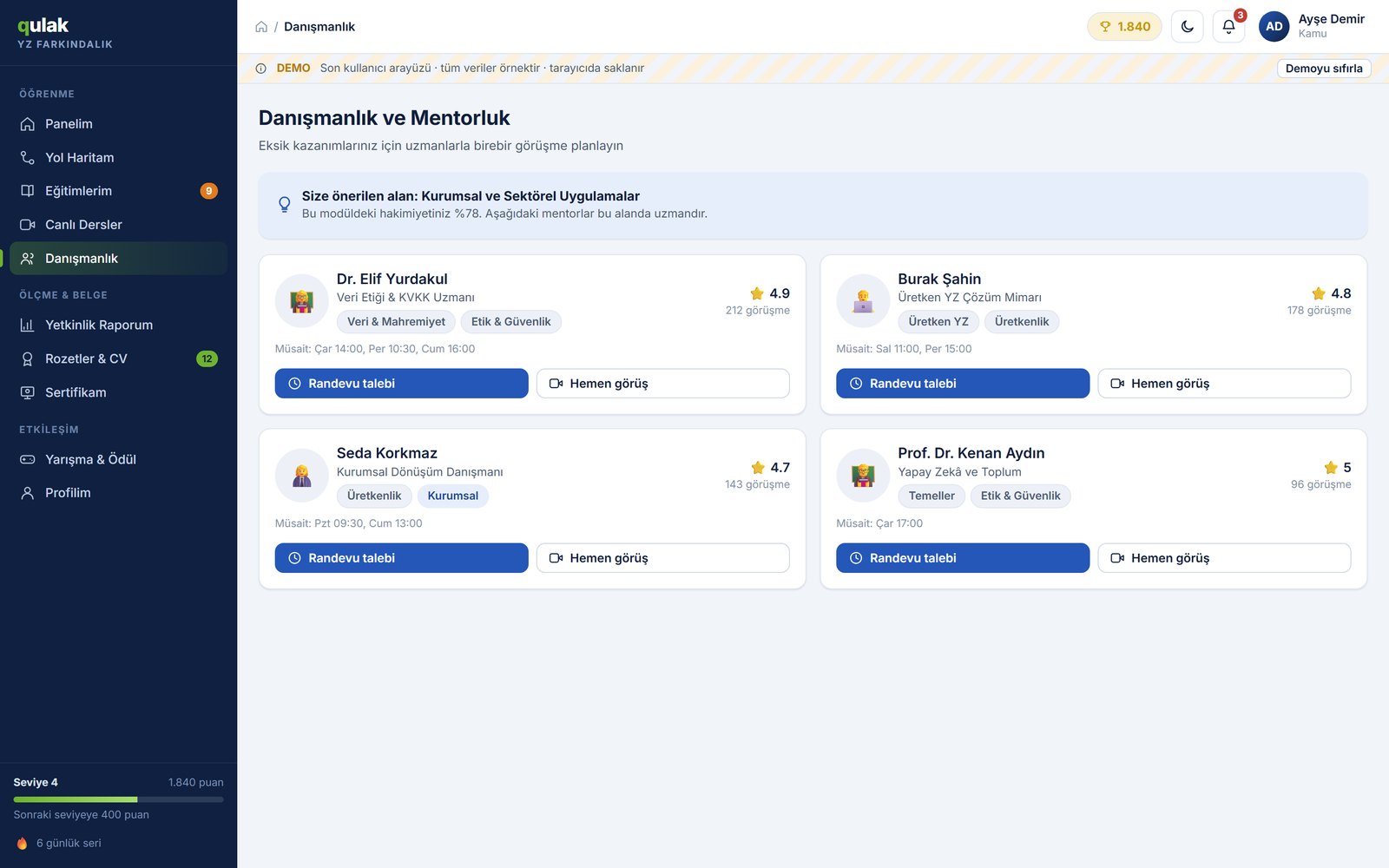Request appointment with Burak Şahin
This screenshot has width=1389, height=868.
(963, 384)
